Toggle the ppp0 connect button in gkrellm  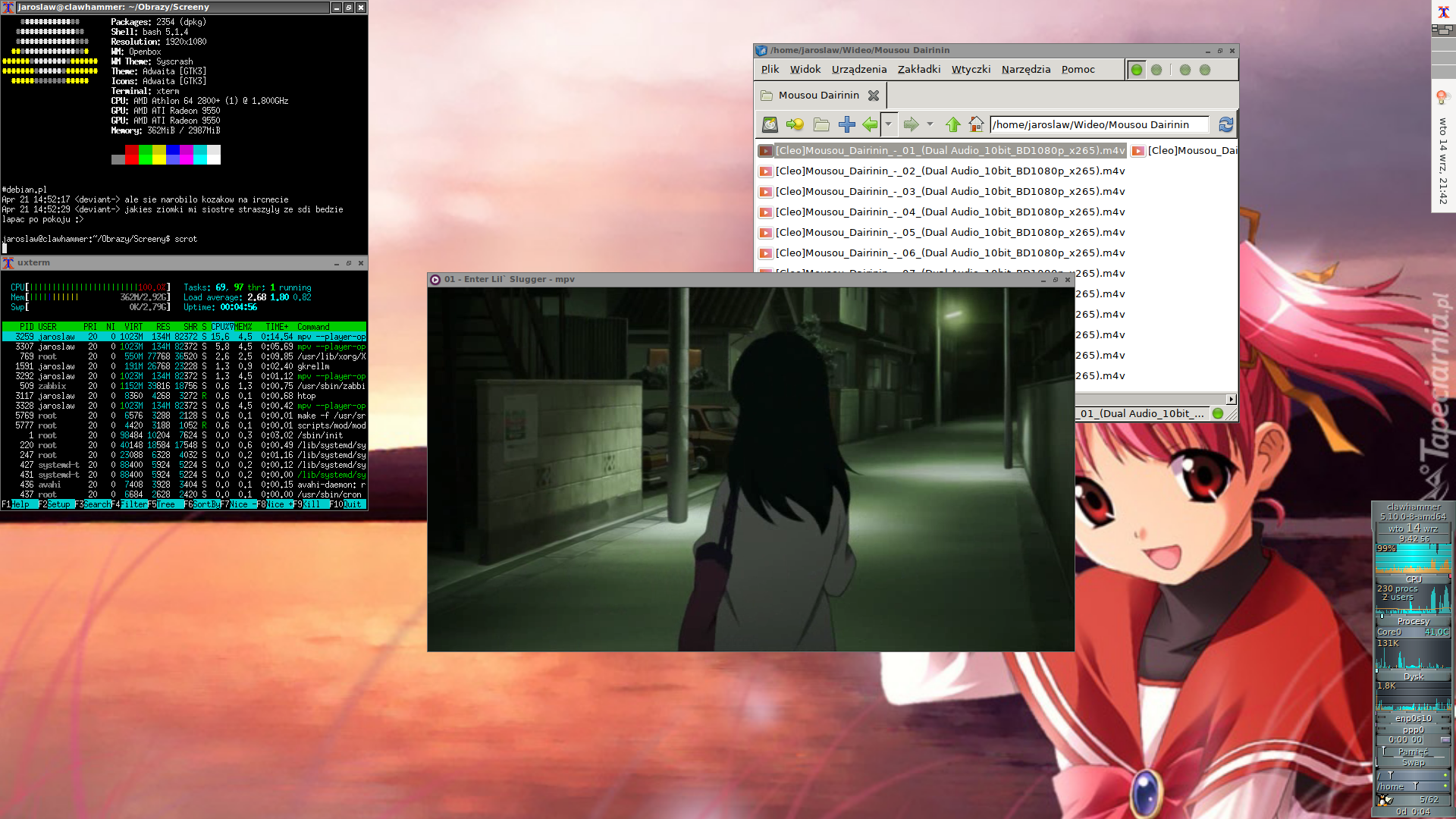point(1445,740)
